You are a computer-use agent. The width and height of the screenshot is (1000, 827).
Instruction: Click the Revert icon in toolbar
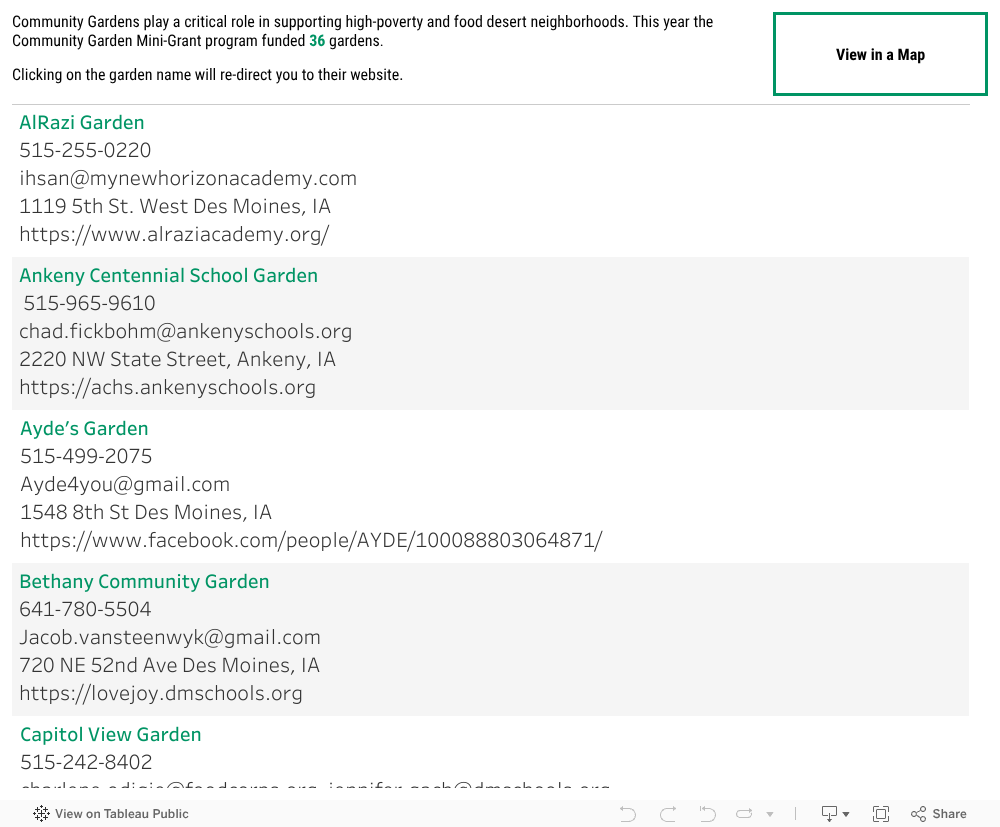[707, 814]
